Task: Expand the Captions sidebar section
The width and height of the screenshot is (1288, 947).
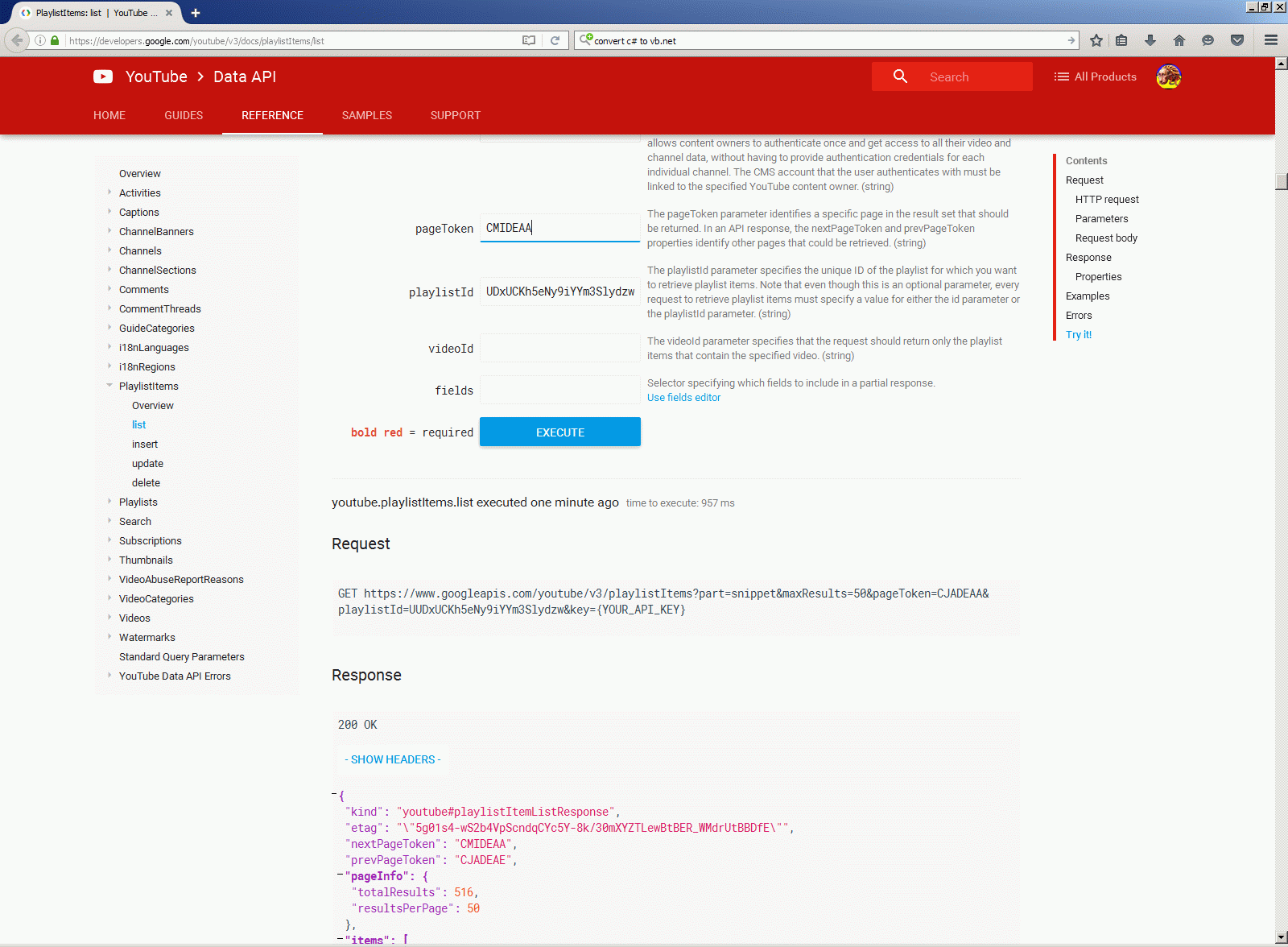Action: [109, 211]
